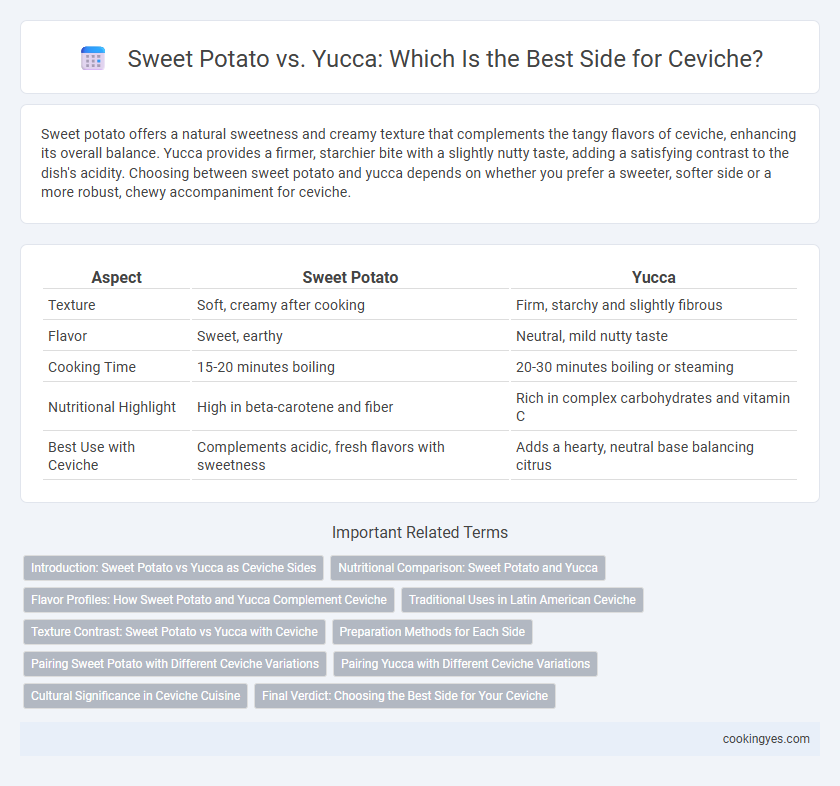
Task: Open 'Pairing Sweet Potato with Different Ceviche Variations'
Action: pyautogui.click(x=175, y=664)
